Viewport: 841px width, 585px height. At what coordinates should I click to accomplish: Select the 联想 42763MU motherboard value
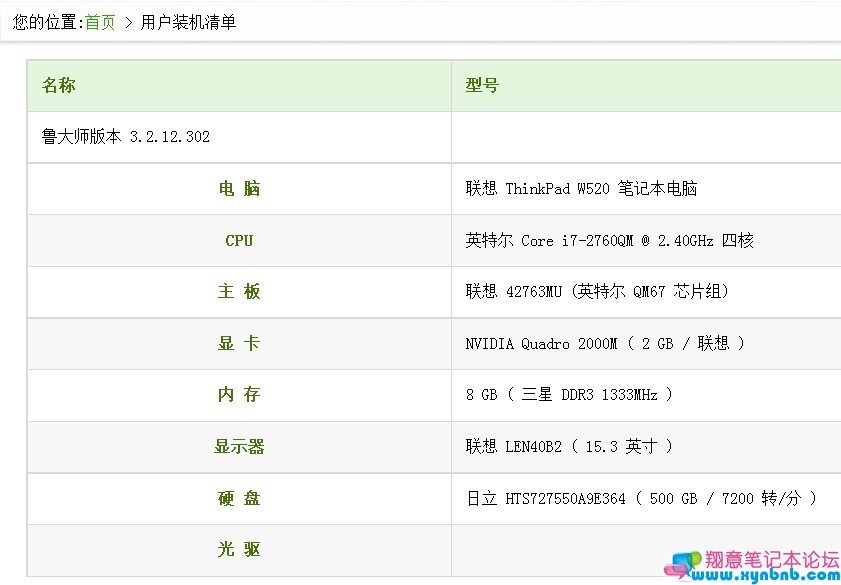pos(597,292)
